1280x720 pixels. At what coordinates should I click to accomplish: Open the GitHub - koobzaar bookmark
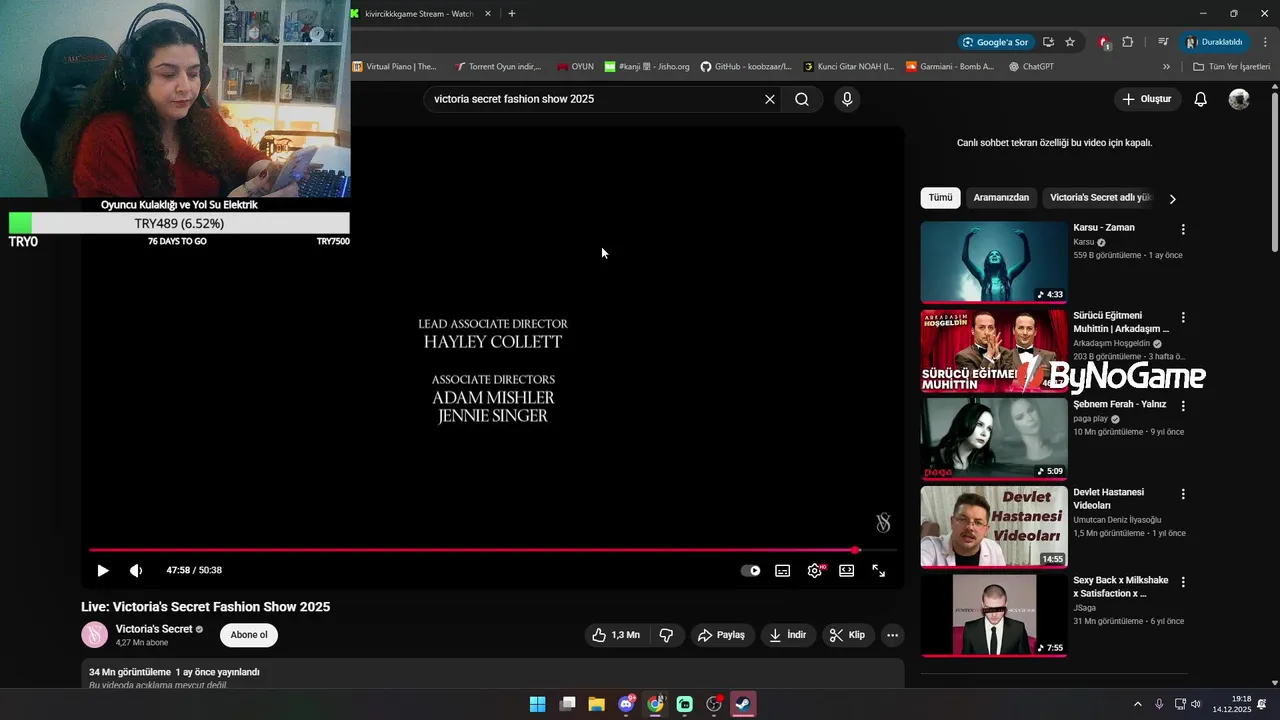746,67
